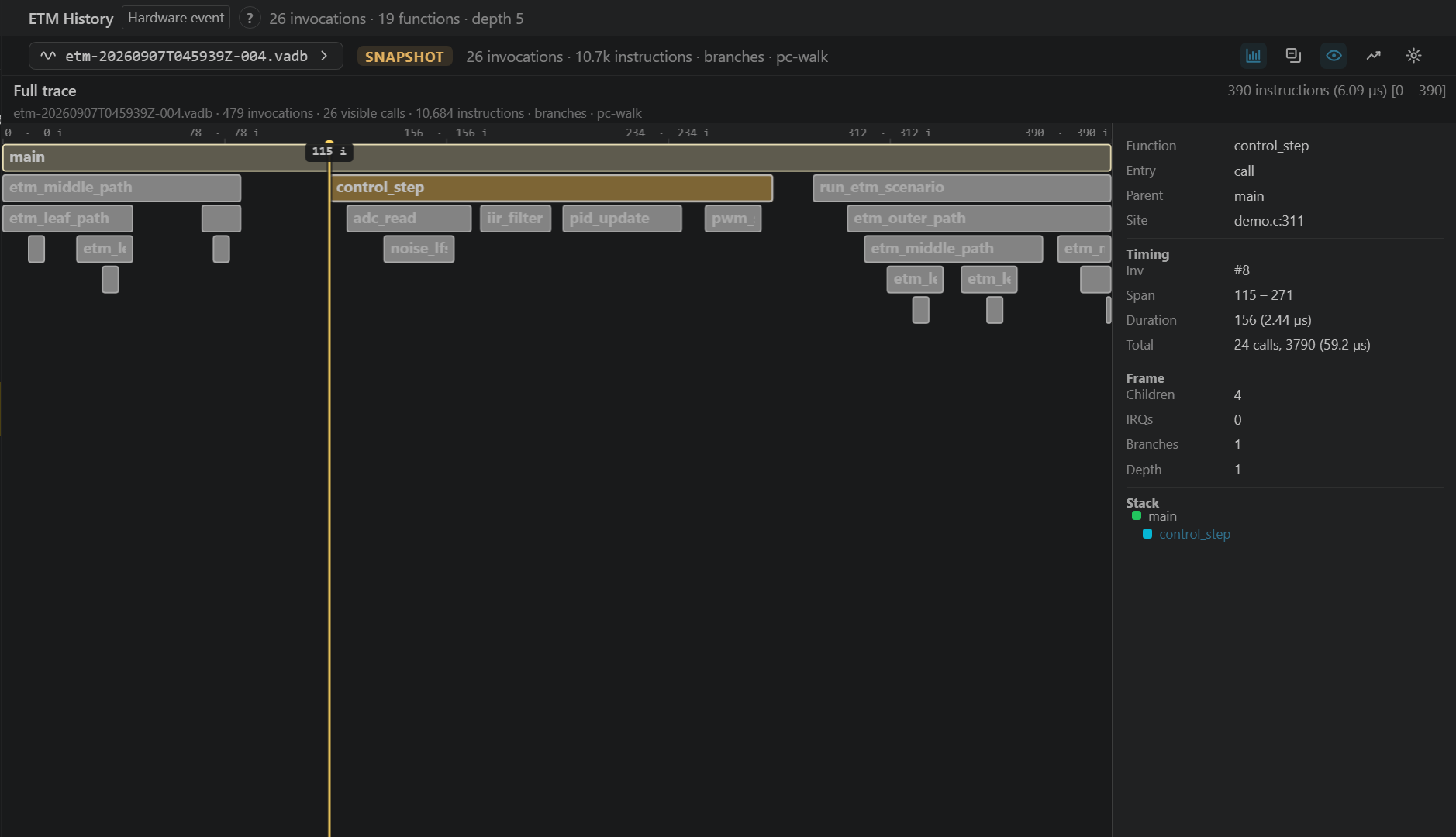Click the Entry value call
The image size is (1456, 837).
[1244, 171]
